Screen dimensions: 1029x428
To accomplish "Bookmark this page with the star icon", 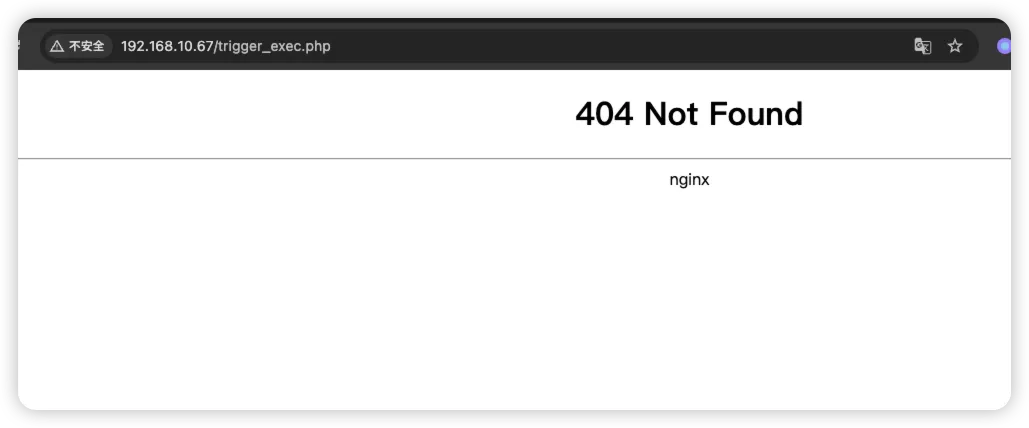I will pos(955,46).
